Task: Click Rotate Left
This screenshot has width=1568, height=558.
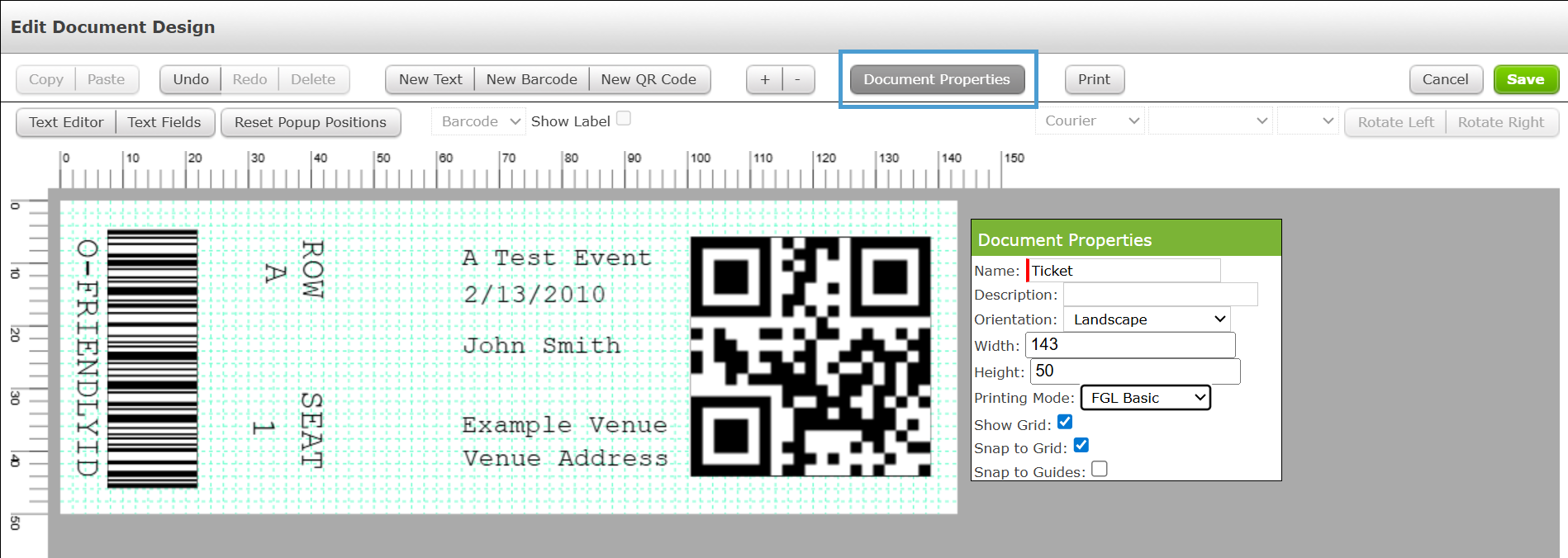Action: pyautogui.click(x=1395, y=122)
